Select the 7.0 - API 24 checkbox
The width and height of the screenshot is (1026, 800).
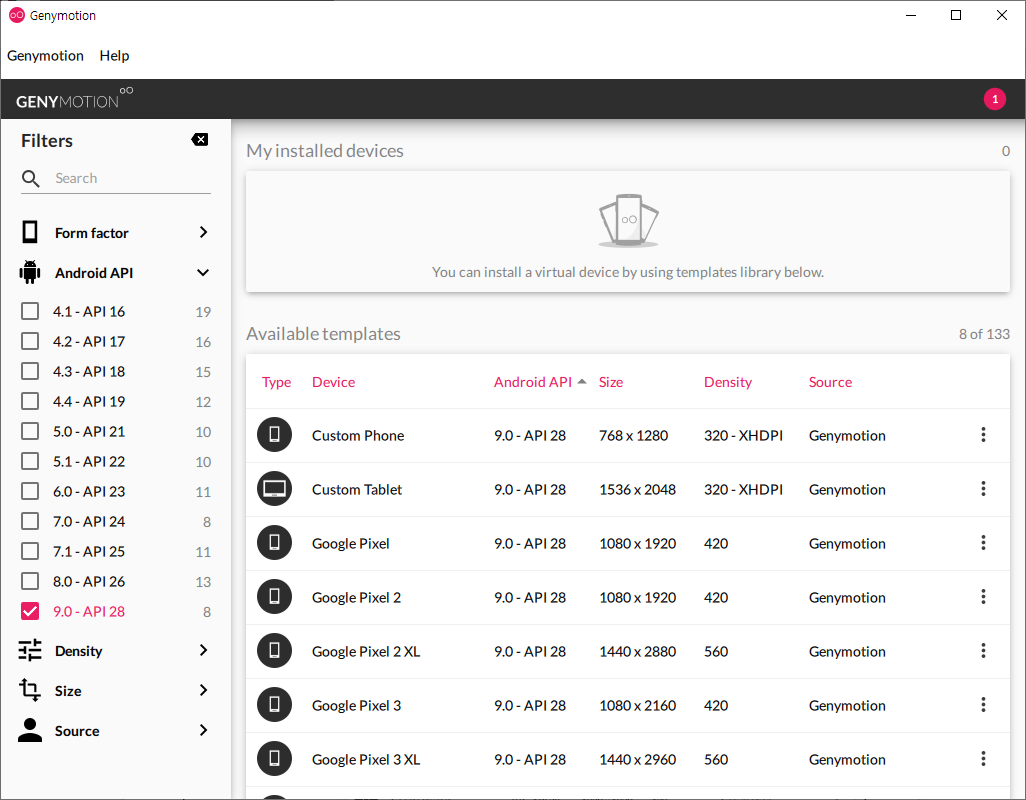point(30,521)
